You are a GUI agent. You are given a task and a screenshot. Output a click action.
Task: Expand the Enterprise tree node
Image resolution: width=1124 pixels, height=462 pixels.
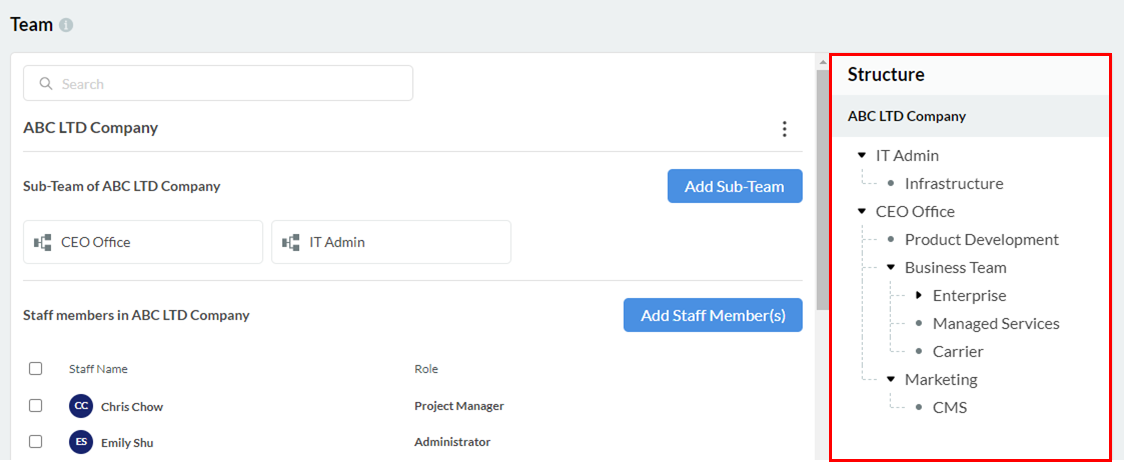click(x=919, y=296)
